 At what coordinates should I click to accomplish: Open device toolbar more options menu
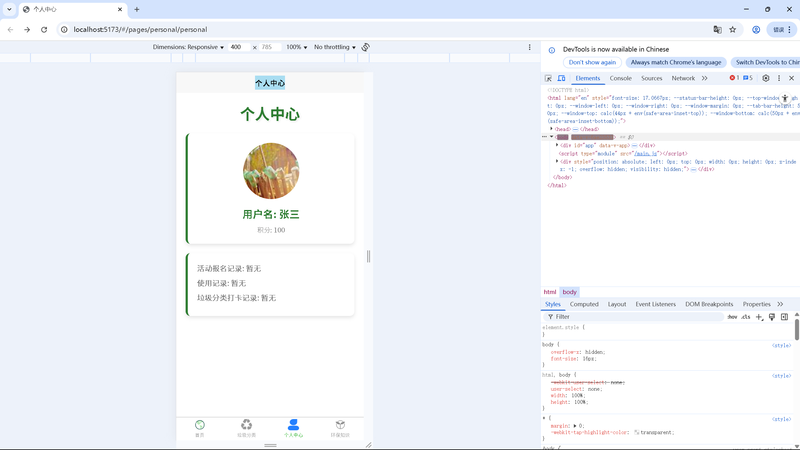pos(529,47)
